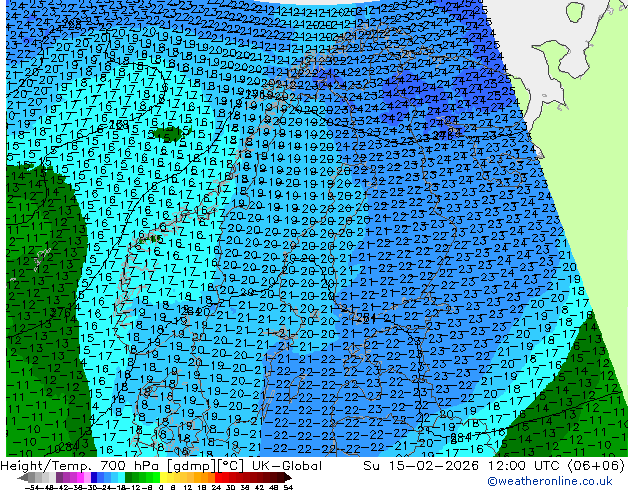The image size is (634, 490).
Task: Click the dark navy blue legend swatch
Action: tap(94, 478)
